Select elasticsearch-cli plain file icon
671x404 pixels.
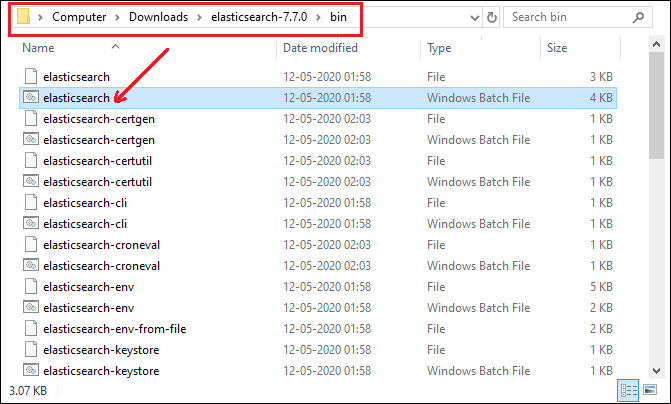point(31,202)
